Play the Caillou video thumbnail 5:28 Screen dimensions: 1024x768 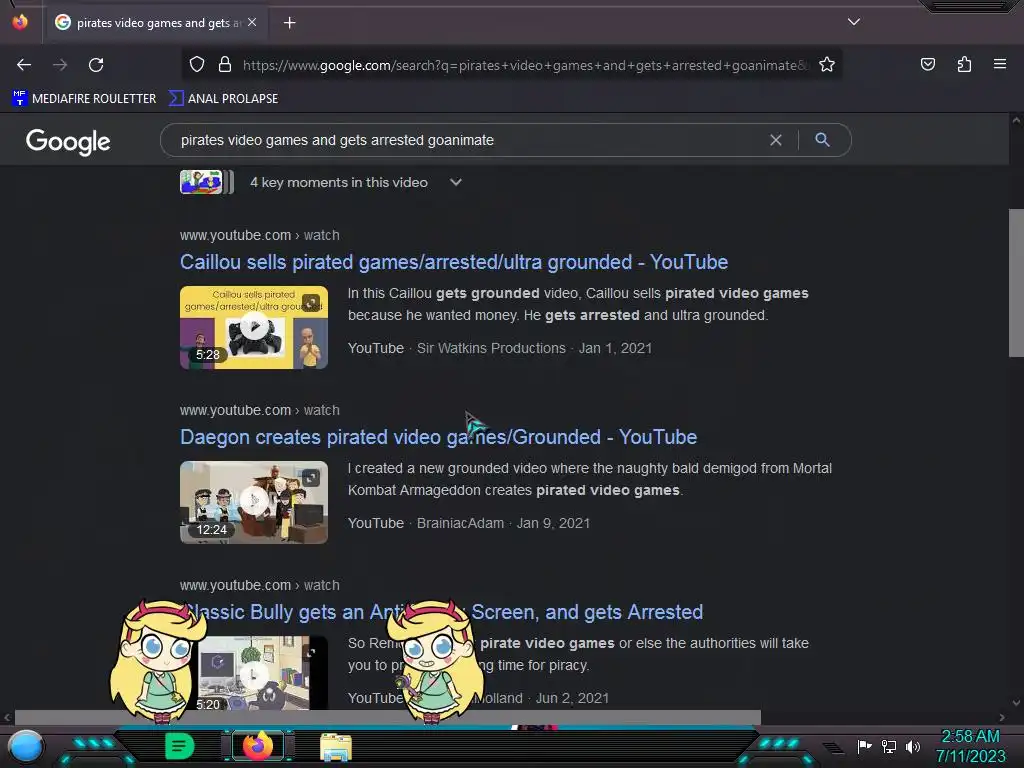click(254, 327)
